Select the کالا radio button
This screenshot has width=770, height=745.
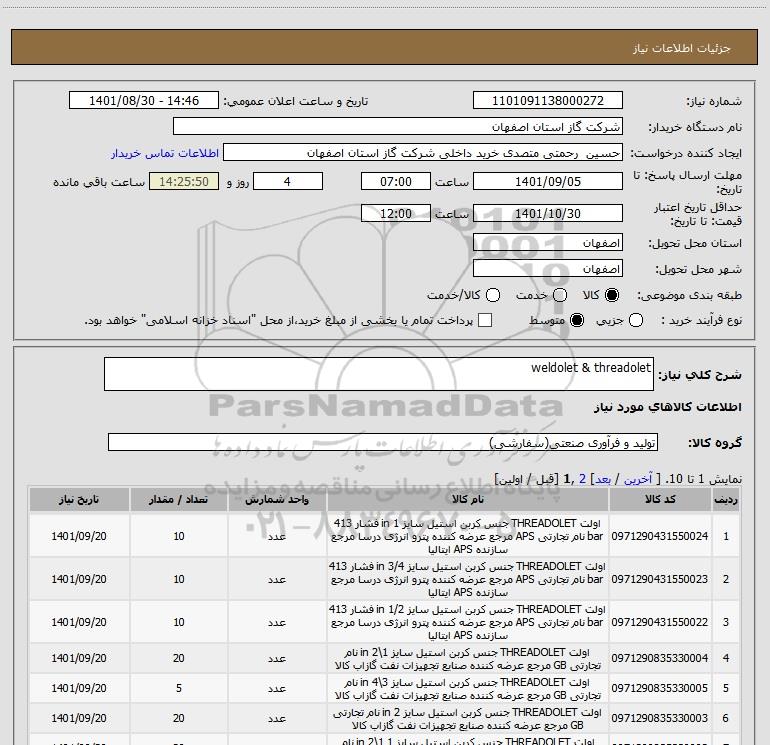pyautogui.click(x=612, y=295)
